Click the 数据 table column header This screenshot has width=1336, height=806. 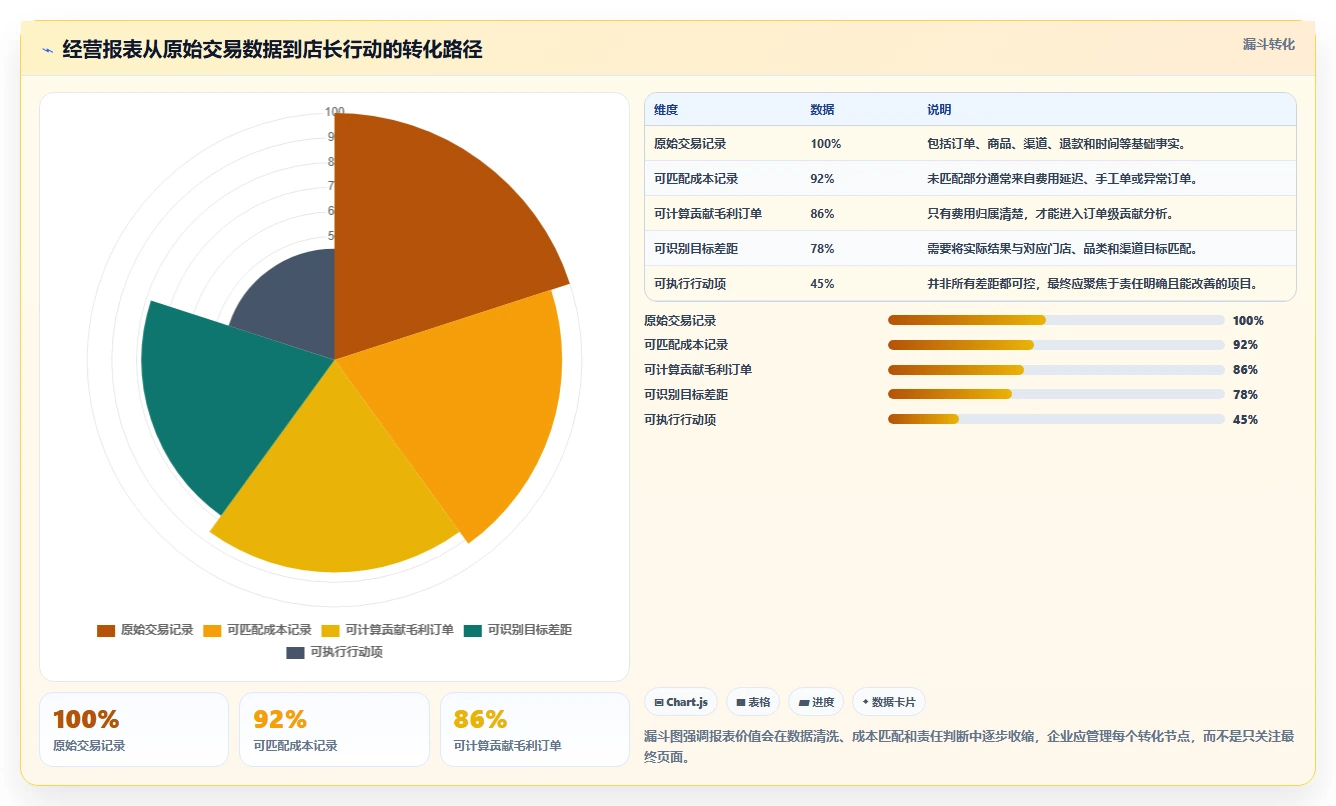pos(822,110)
